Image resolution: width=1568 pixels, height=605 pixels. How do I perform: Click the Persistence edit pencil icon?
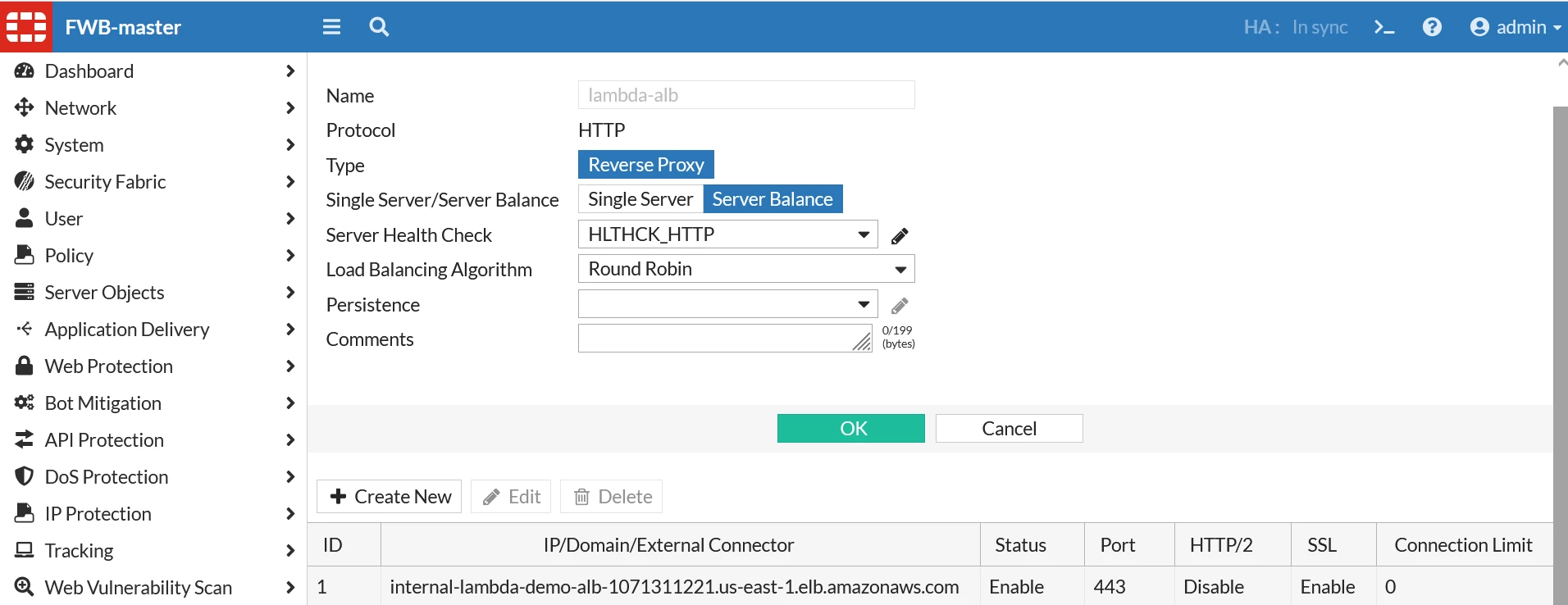900,306
